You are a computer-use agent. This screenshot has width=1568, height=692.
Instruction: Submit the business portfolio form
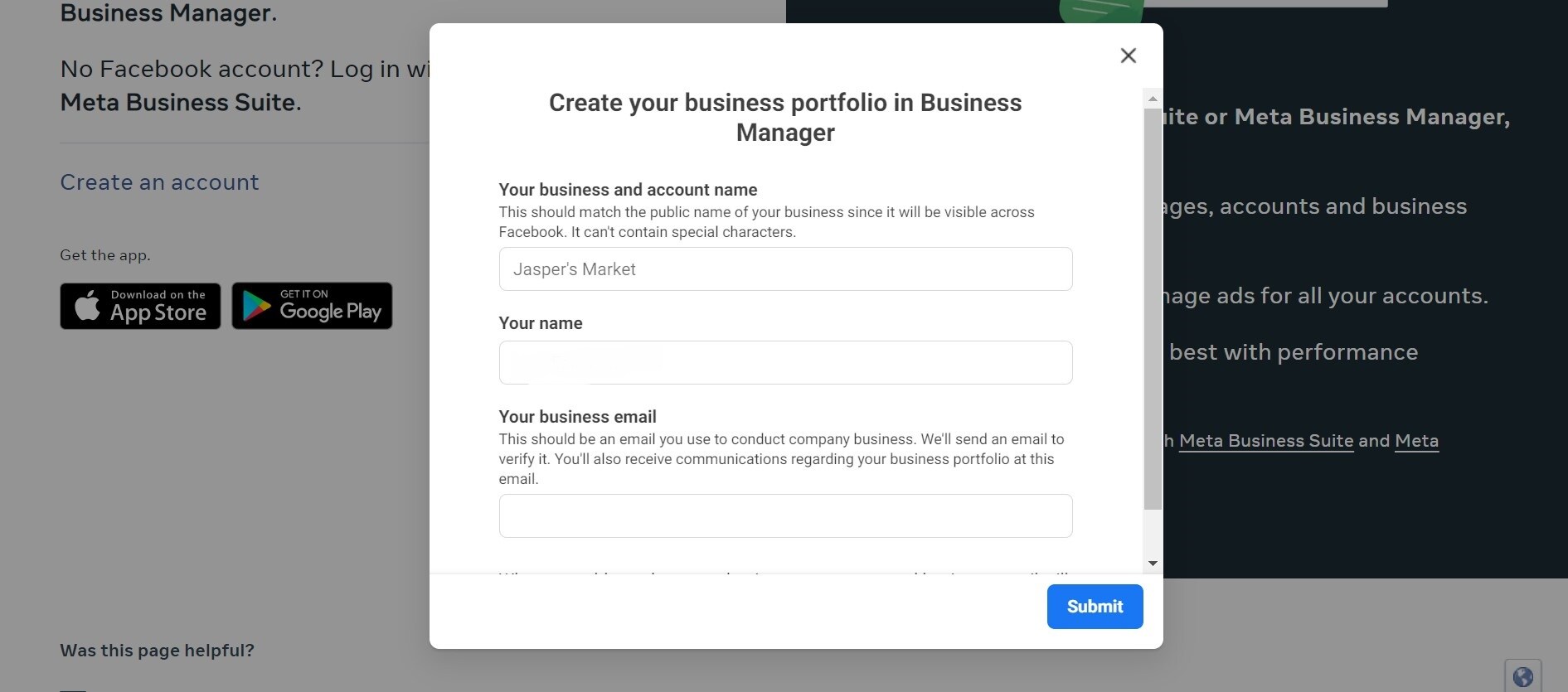click(x=1095, y=607)
